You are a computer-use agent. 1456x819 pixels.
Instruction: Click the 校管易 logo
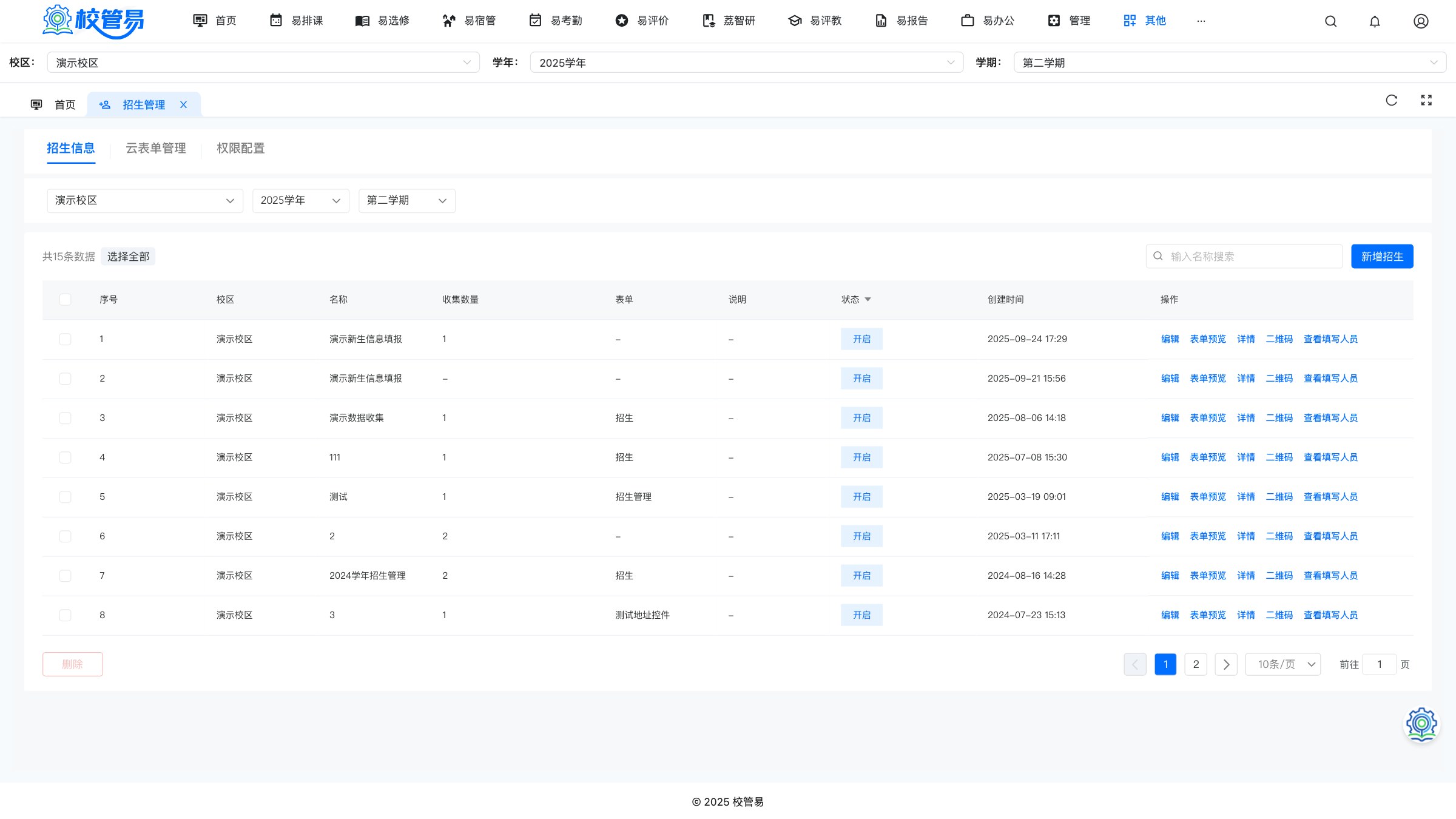(x=93, y=21)
